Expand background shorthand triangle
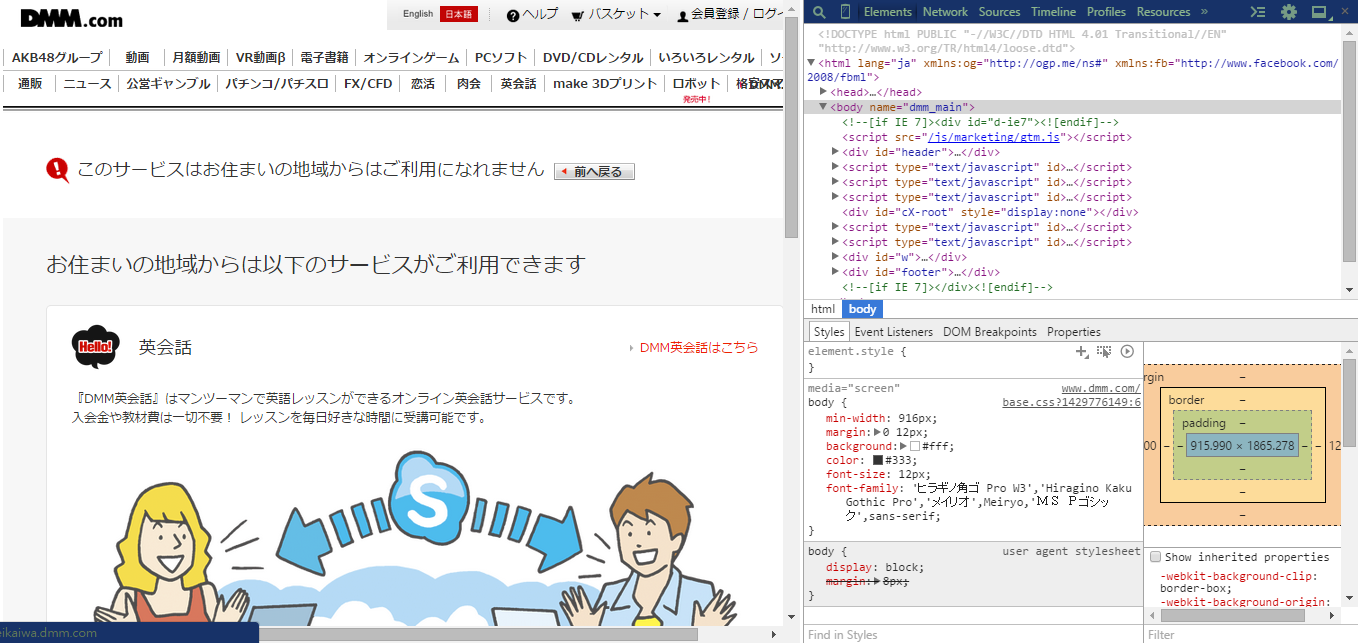Image resolution: width=1358 pixels, height=643 pixels. [903, 446]
